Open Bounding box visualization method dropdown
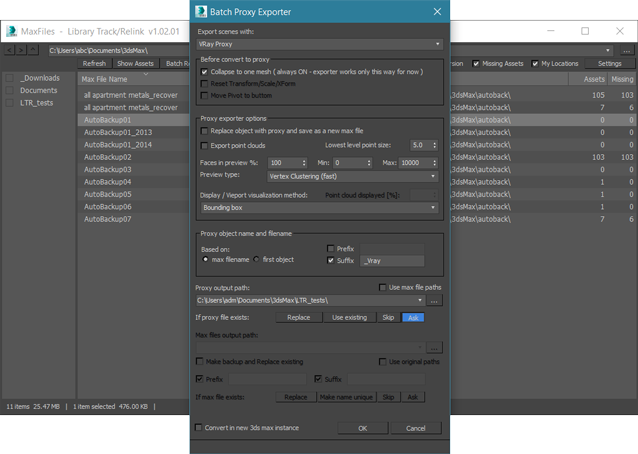 pyautogui.click(x=319, y=208)
